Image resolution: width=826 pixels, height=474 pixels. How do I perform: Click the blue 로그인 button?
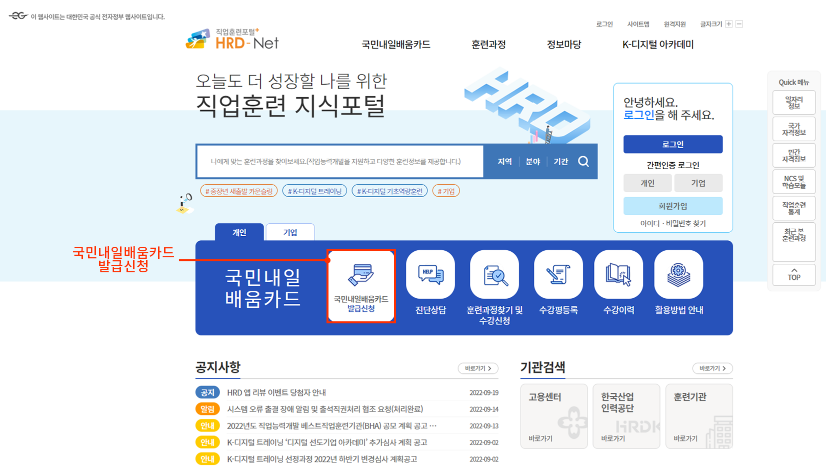[673, 144]
